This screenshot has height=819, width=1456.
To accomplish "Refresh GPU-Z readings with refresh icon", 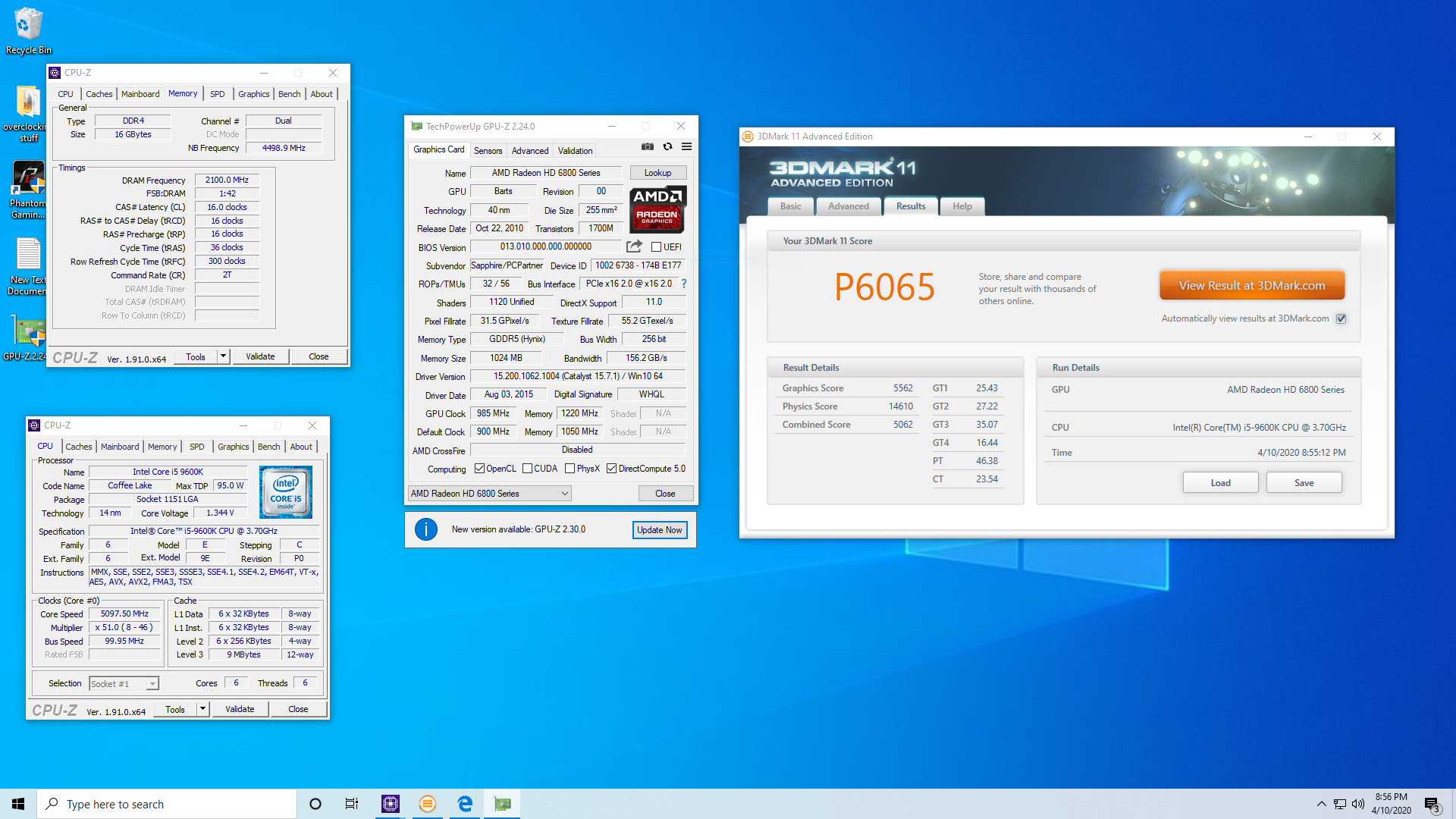I will click(667, 147).
